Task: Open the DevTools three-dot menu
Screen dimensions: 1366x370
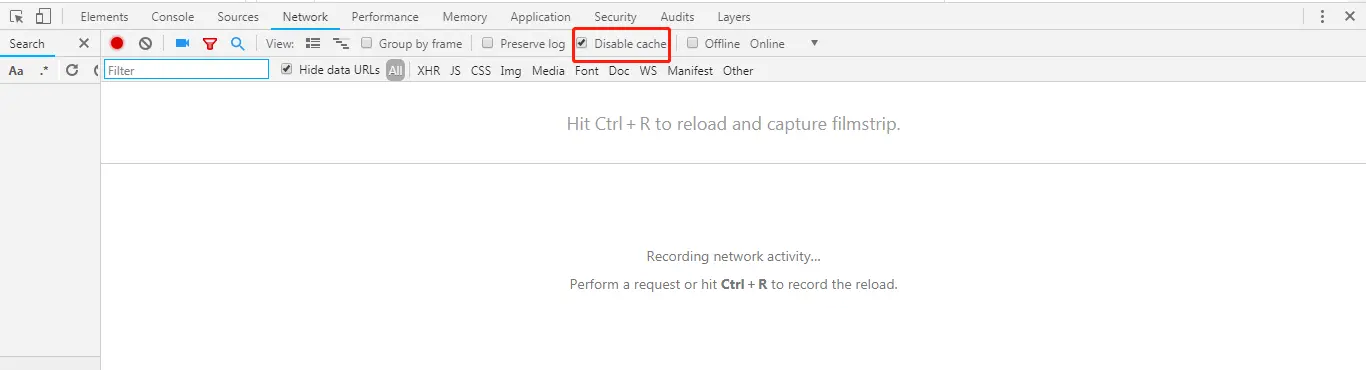Action: pos(1323,16)
